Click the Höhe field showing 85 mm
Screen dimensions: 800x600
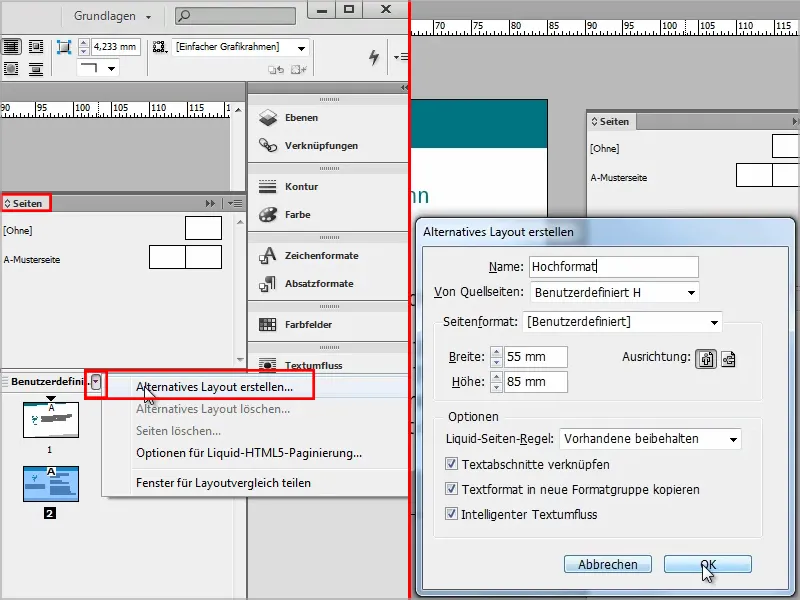(536, 382)
